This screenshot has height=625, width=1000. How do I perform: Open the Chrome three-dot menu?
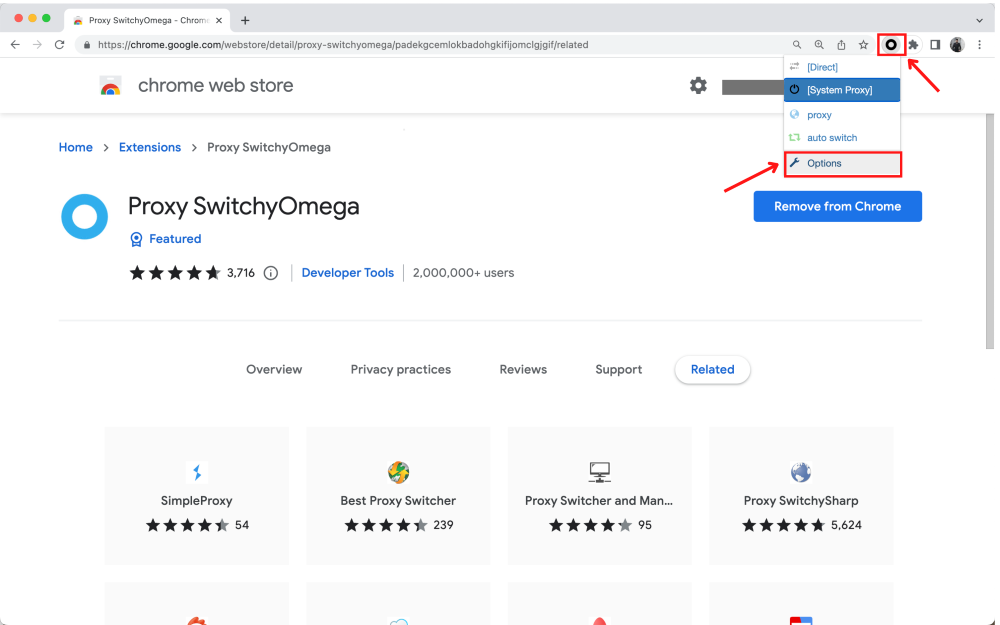pos(980,44)
